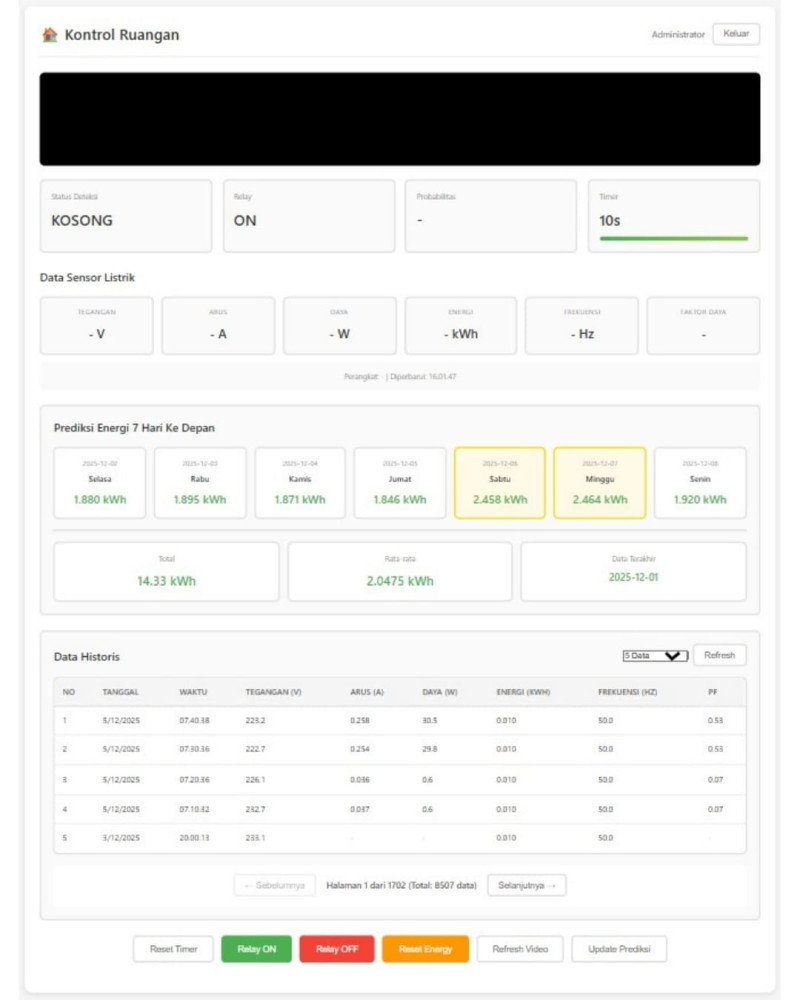Click the Reset Timer button
Viewport: 800px width, 1000px height.
pos(173,949)
